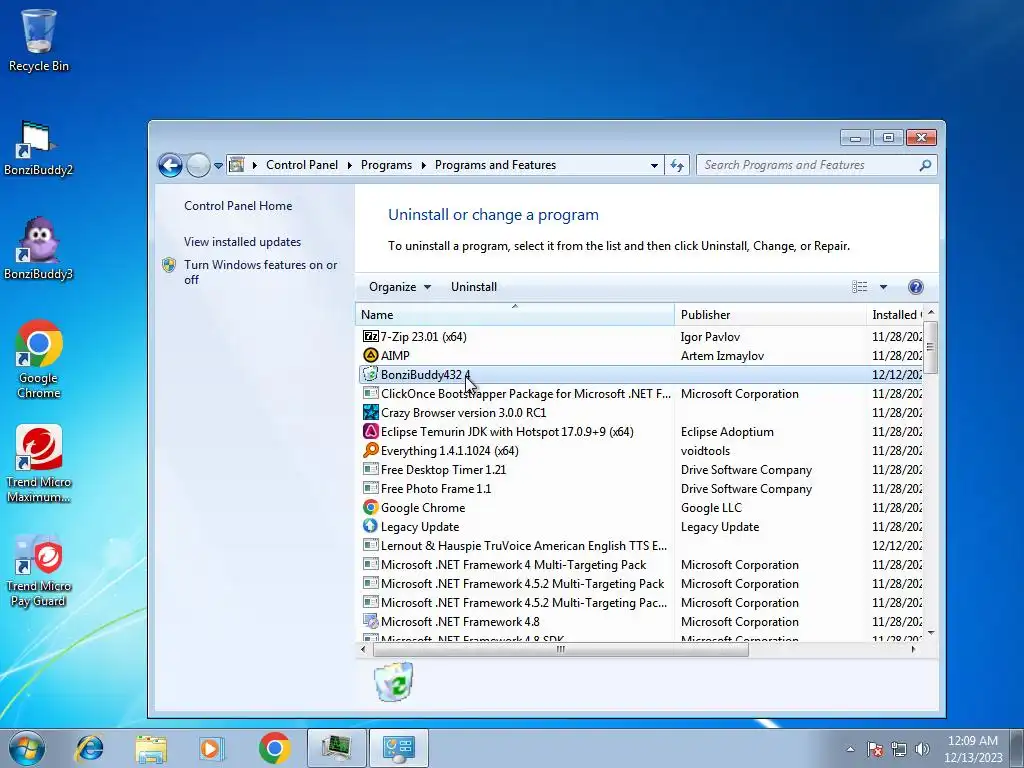Open recent pages dropdown arrow

pos(218,166)
